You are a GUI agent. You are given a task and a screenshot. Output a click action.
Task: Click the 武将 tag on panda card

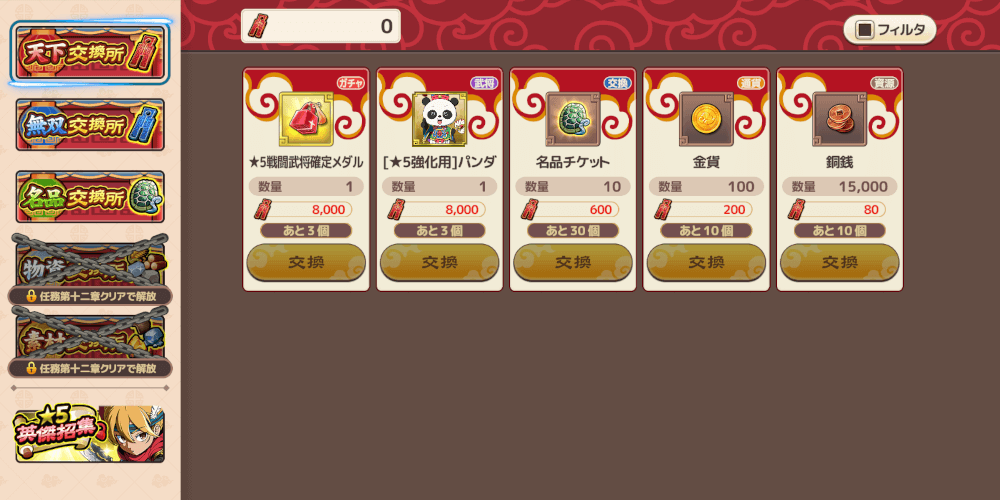coord(483,83)
